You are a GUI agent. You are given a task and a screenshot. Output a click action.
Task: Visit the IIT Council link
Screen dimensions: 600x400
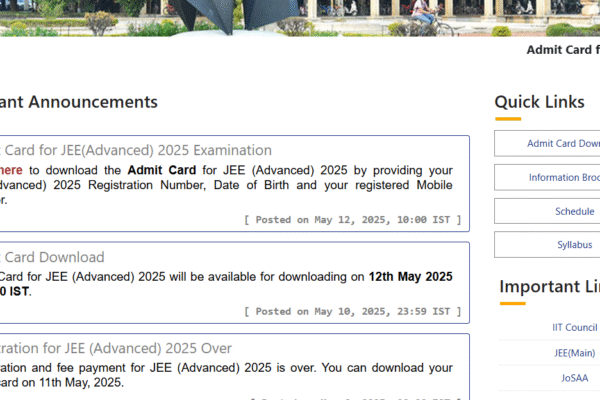click(574, 327)
